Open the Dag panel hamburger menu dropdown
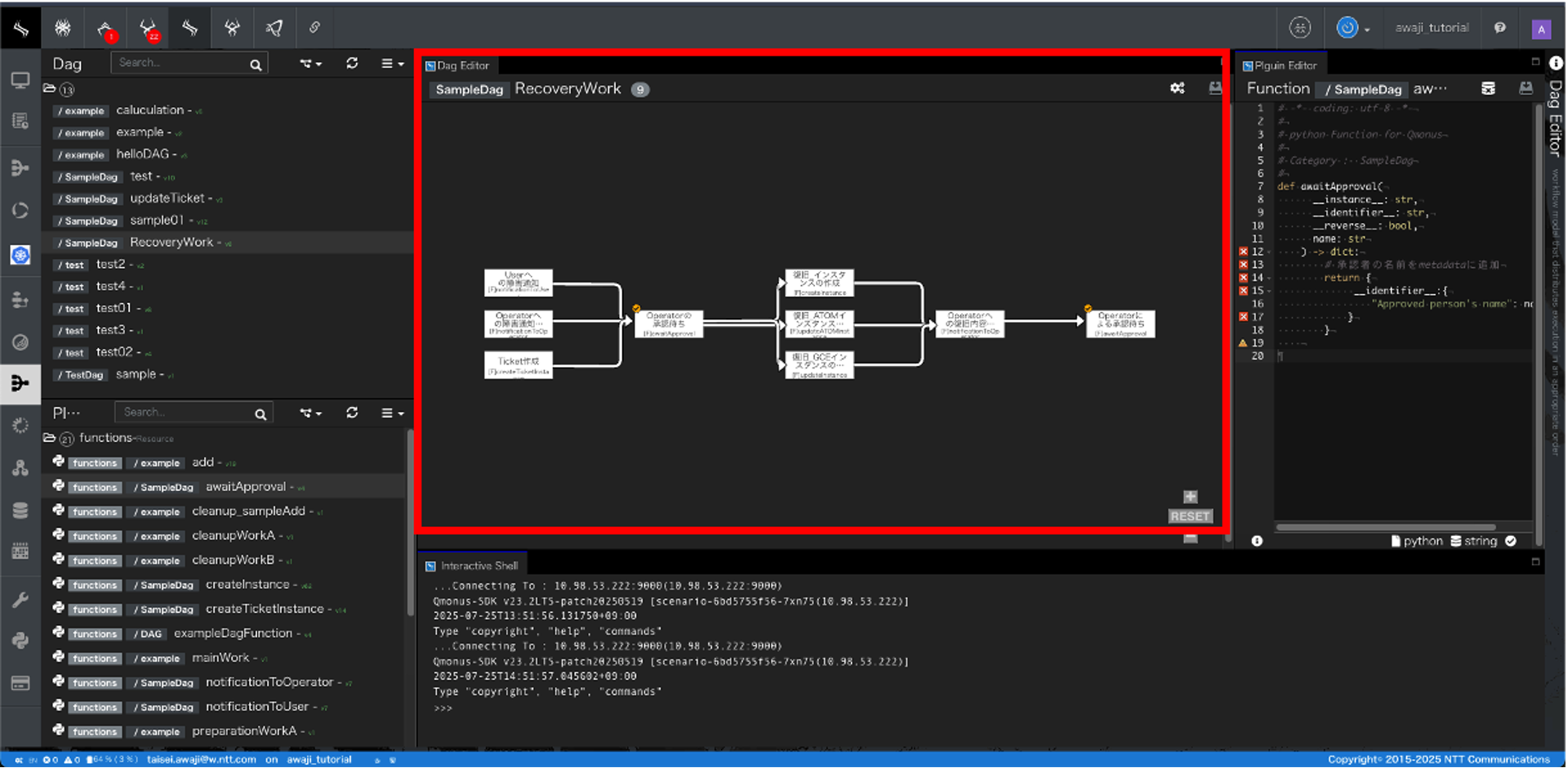 (x=393, y=63)
